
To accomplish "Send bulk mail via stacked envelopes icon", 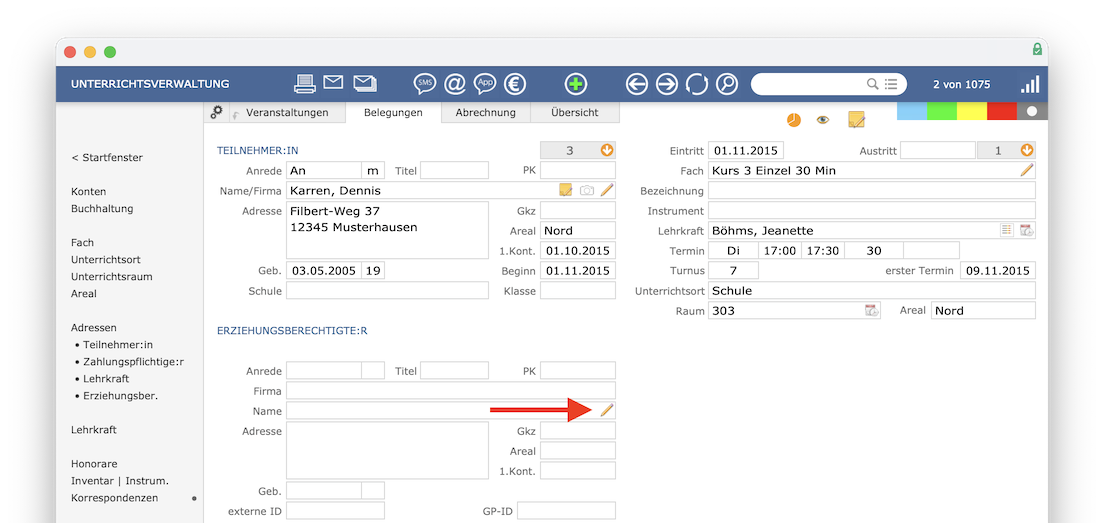I will [x=365, y=83].
